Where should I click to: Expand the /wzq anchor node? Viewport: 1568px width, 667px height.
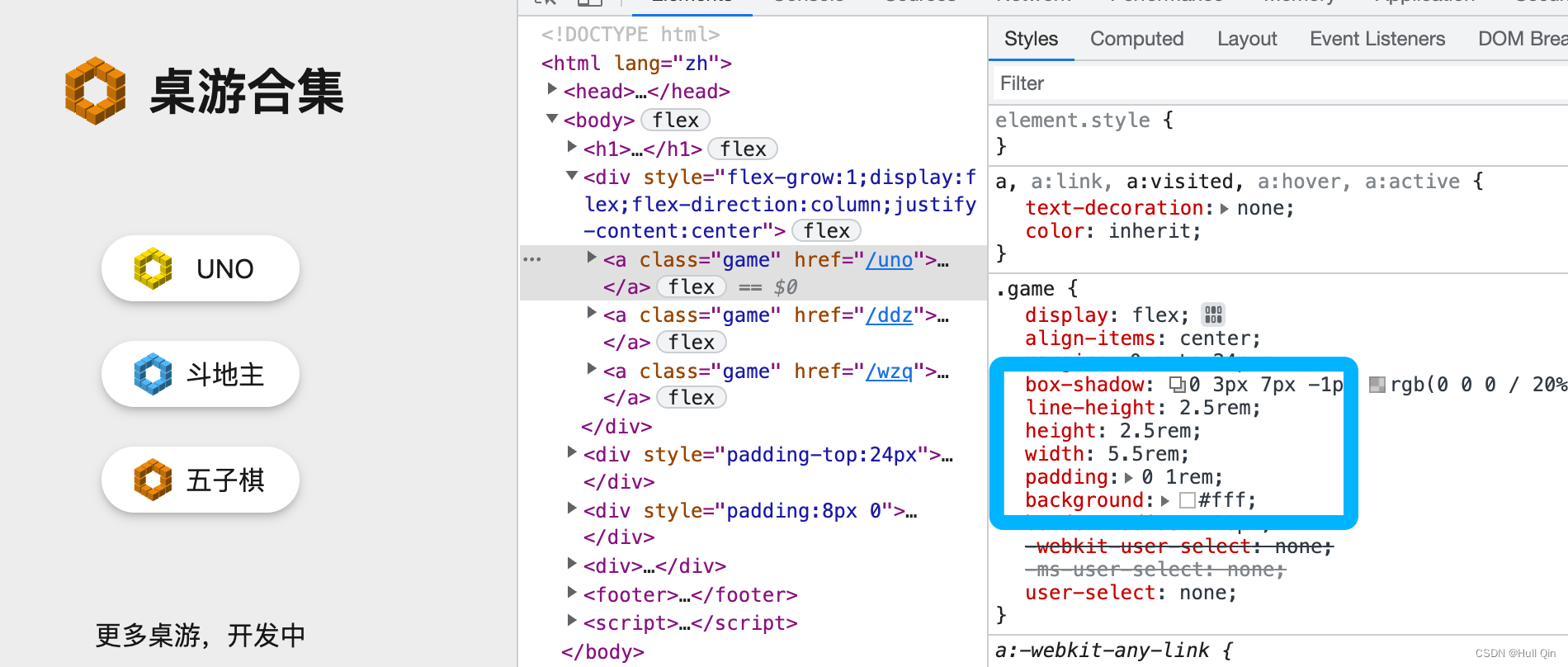(592, 369)
